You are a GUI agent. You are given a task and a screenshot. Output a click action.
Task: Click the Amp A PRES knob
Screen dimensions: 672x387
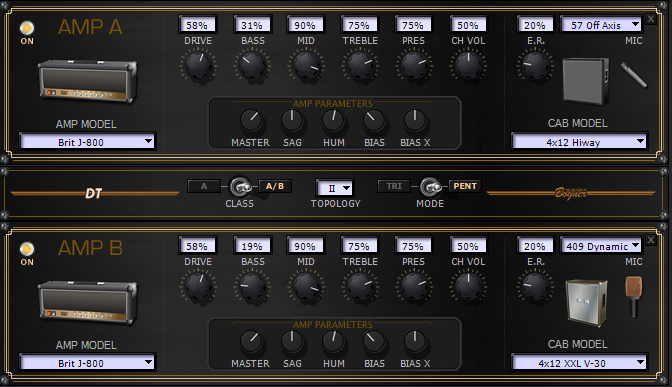coord(414,66)
